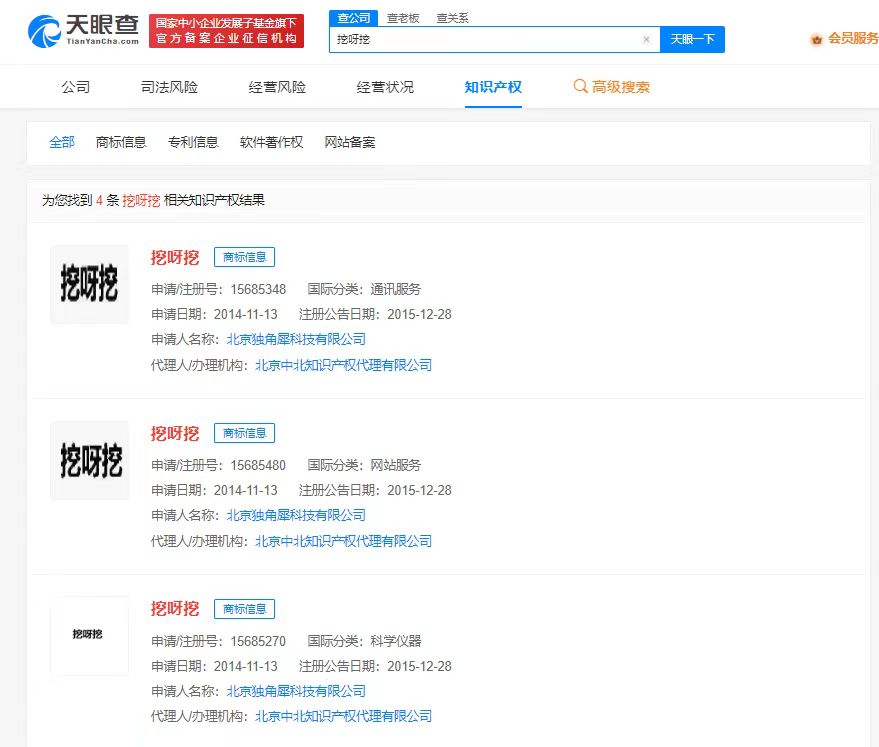Select registration number 15685348
The height and width of the screenshot is (747, 879).
point(258,289)
